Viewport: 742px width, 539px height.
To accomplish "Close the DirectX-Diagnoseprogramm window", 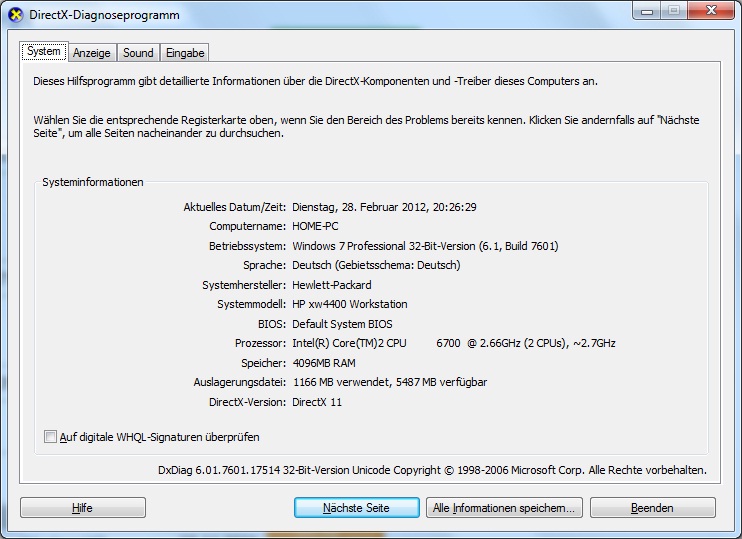I will (x=711, y=11).
